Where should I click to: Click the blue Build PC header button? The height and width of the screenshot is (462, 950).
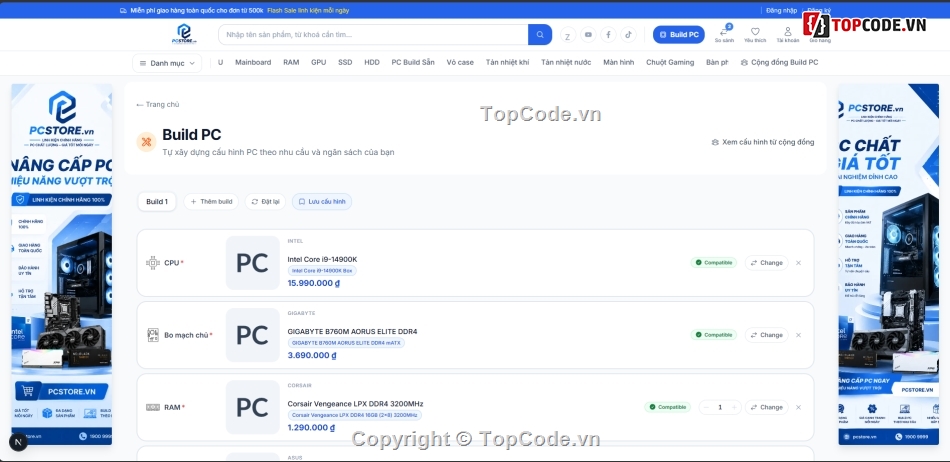pos(679,35)
